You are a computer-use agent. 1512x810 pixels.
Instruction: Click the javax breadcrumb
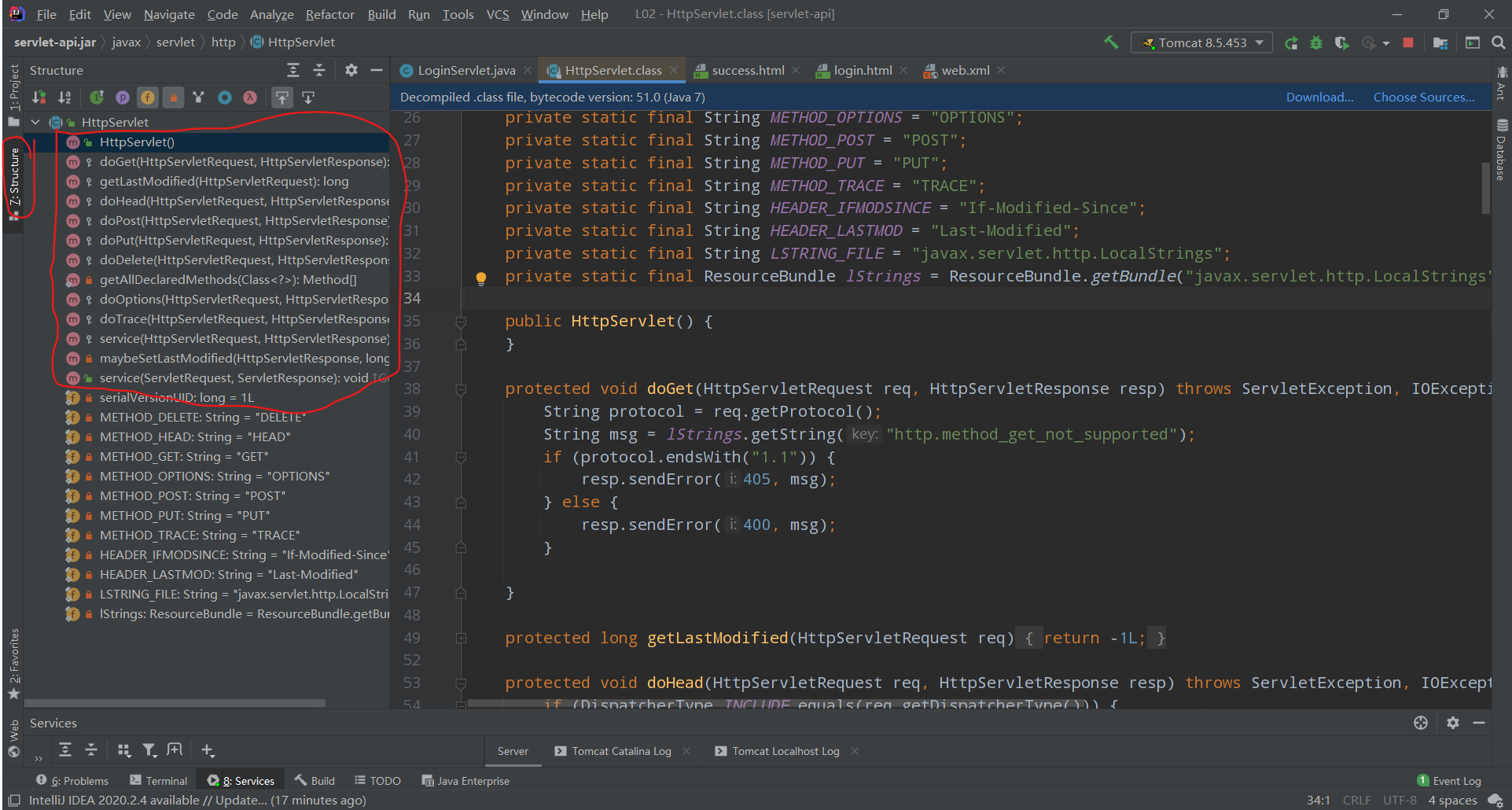(126, 42)
